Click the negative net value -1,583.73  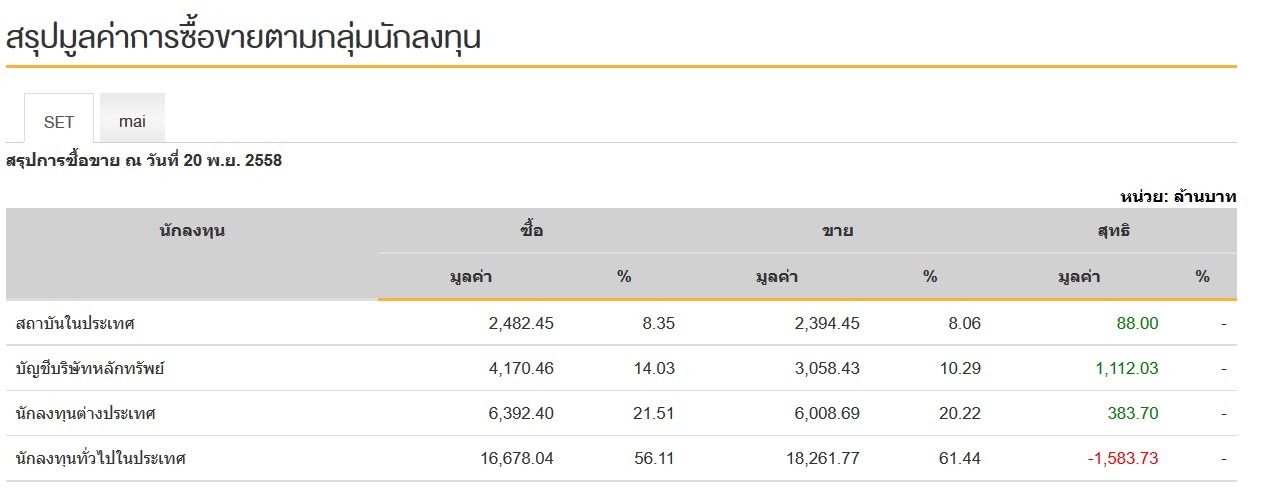[1122, 459]
